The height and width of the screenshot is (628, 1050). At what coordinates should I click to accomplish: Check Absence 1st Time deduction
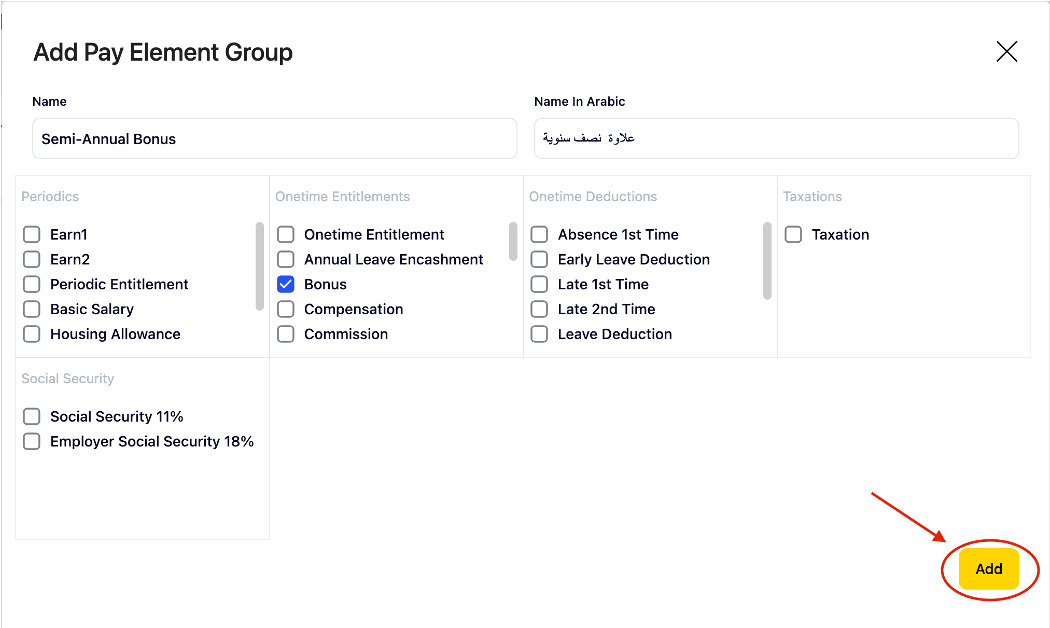[x=540, y=235]
